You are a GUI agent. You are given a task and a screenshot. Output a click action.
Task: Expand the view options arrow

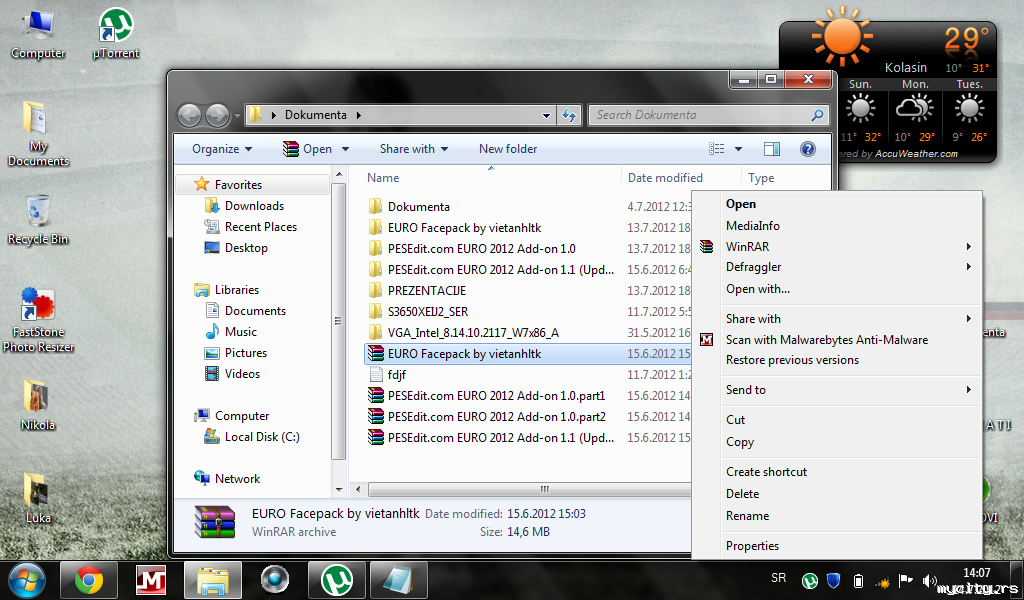tap(739, 149)
